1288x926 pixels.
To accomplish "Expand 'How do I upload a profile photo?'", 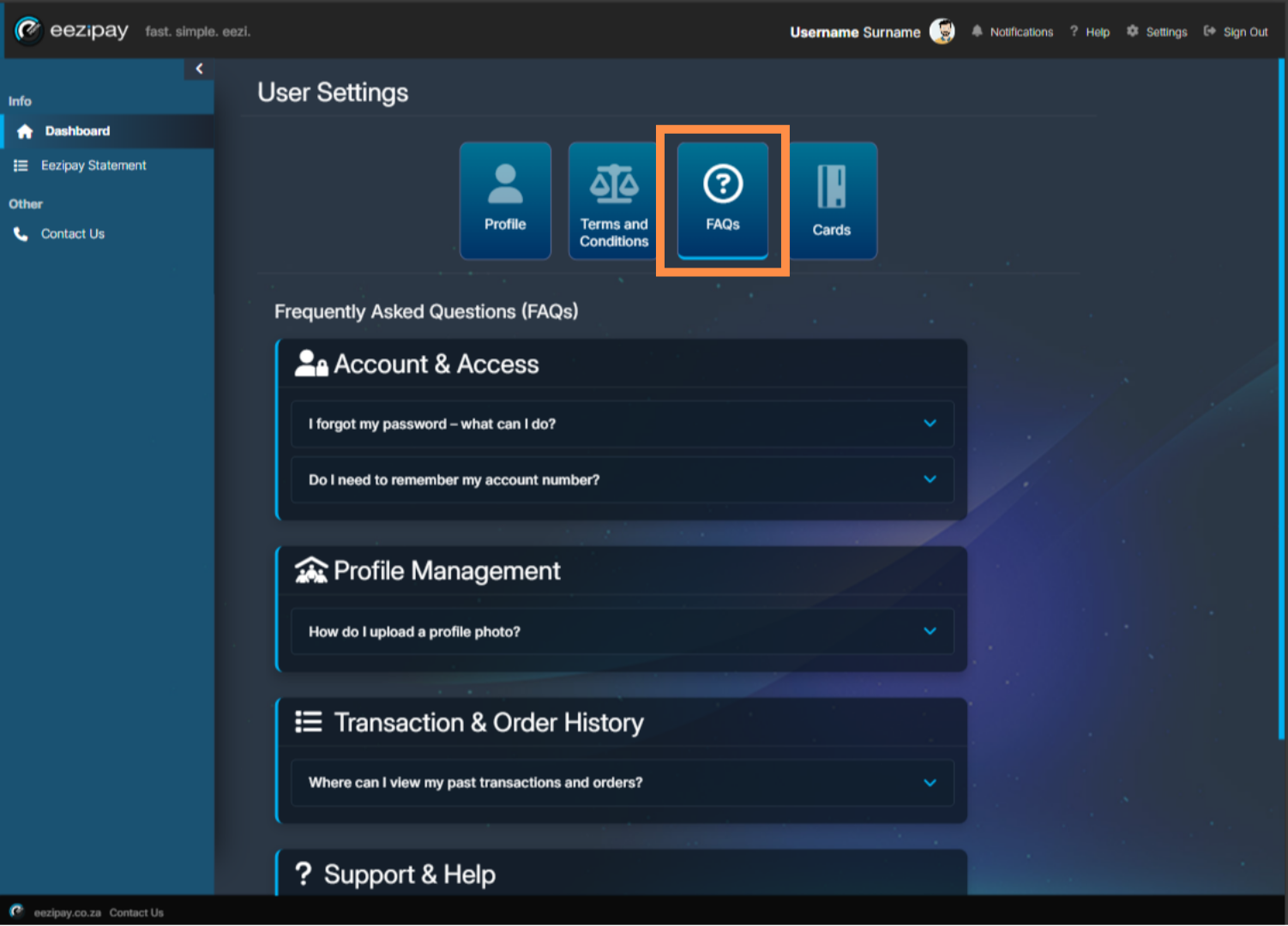I will pos(623,631).
